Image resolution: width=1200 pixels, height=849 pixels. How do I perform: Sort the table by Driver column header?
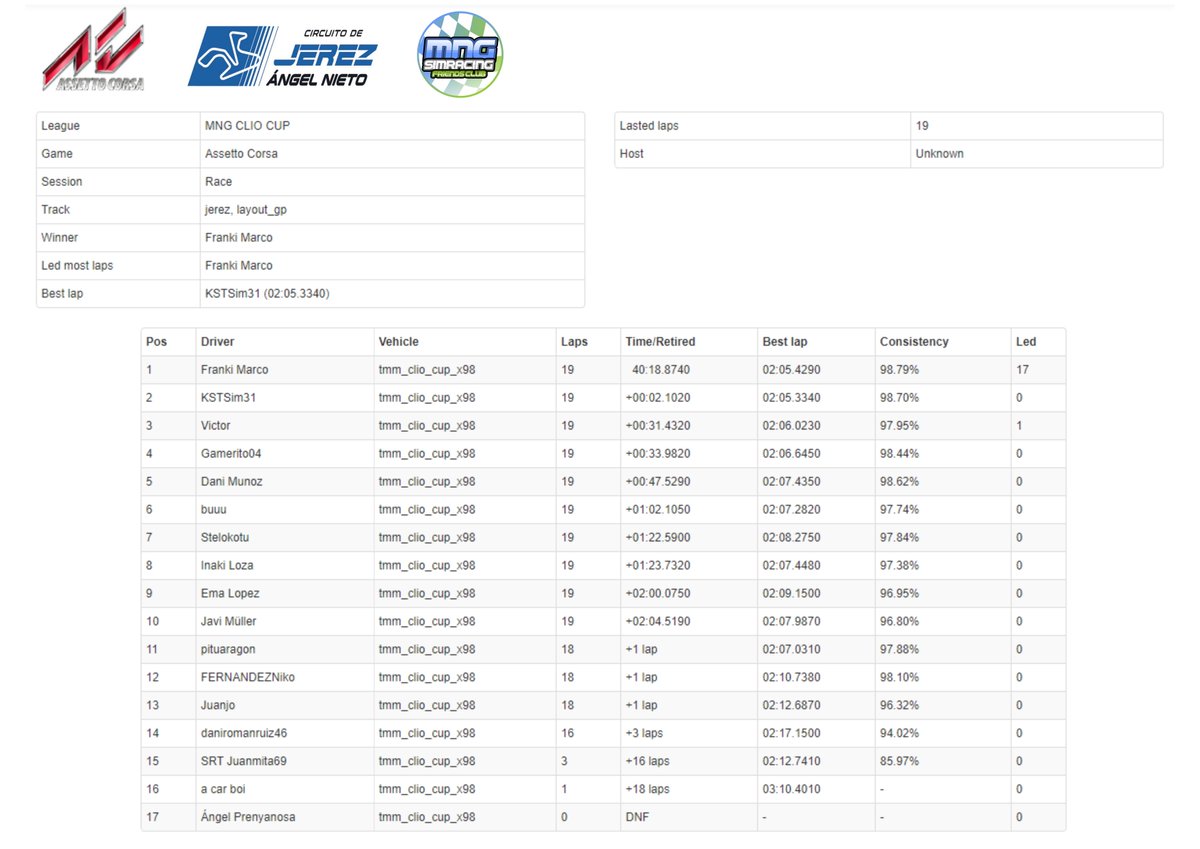(217, 341)
